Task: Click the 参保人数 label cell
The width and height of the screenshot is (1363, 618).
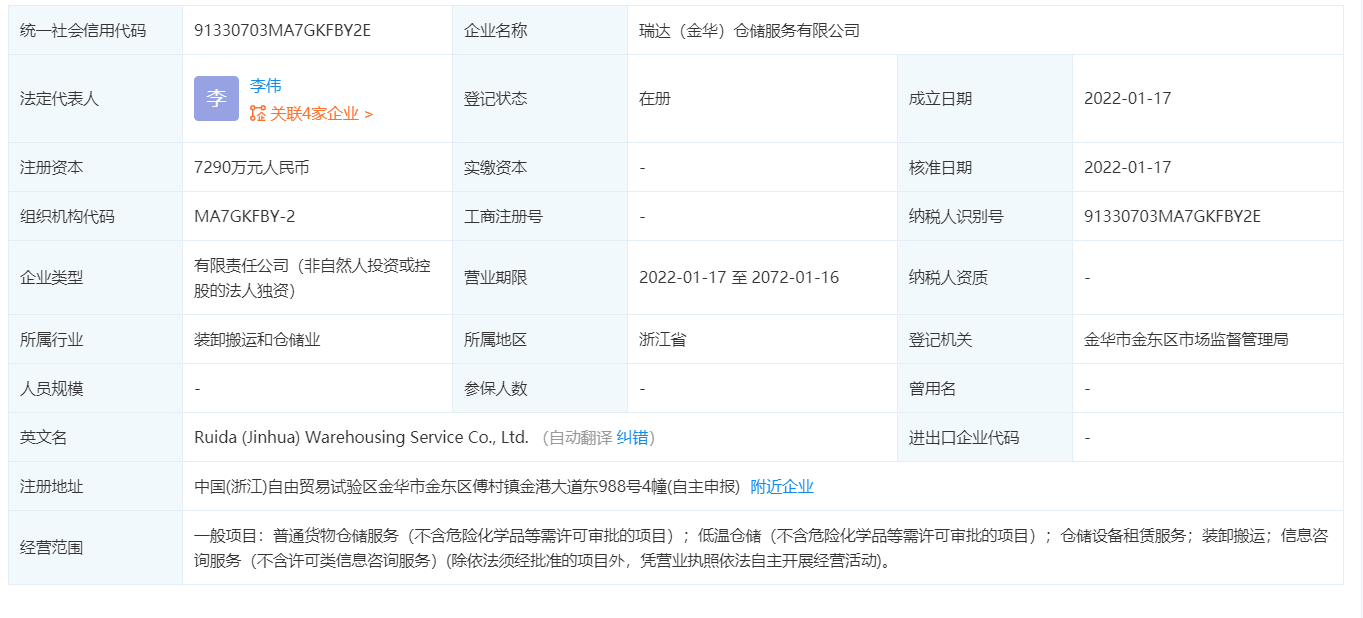Action: pos(540,388)
